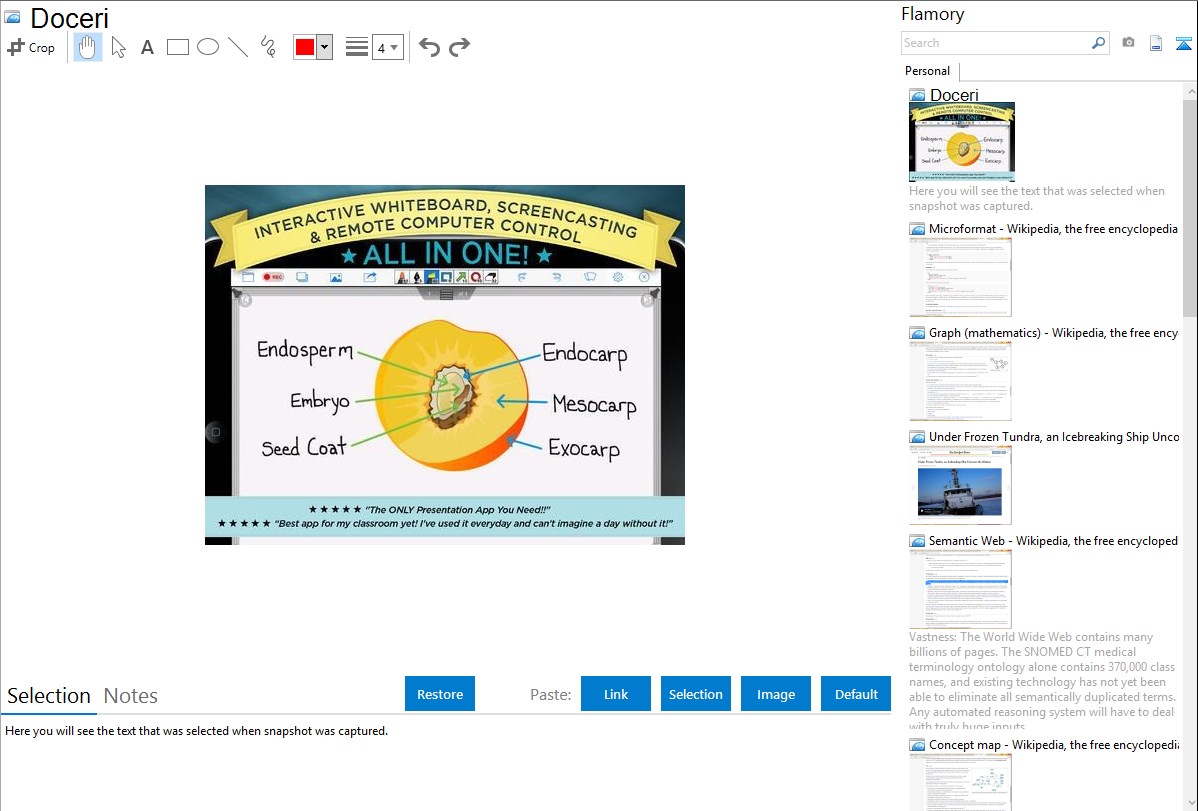Click the 'Microformat - Wikipedia' title
This screenshot has width=1198, height=811.
click(1053, 229)
